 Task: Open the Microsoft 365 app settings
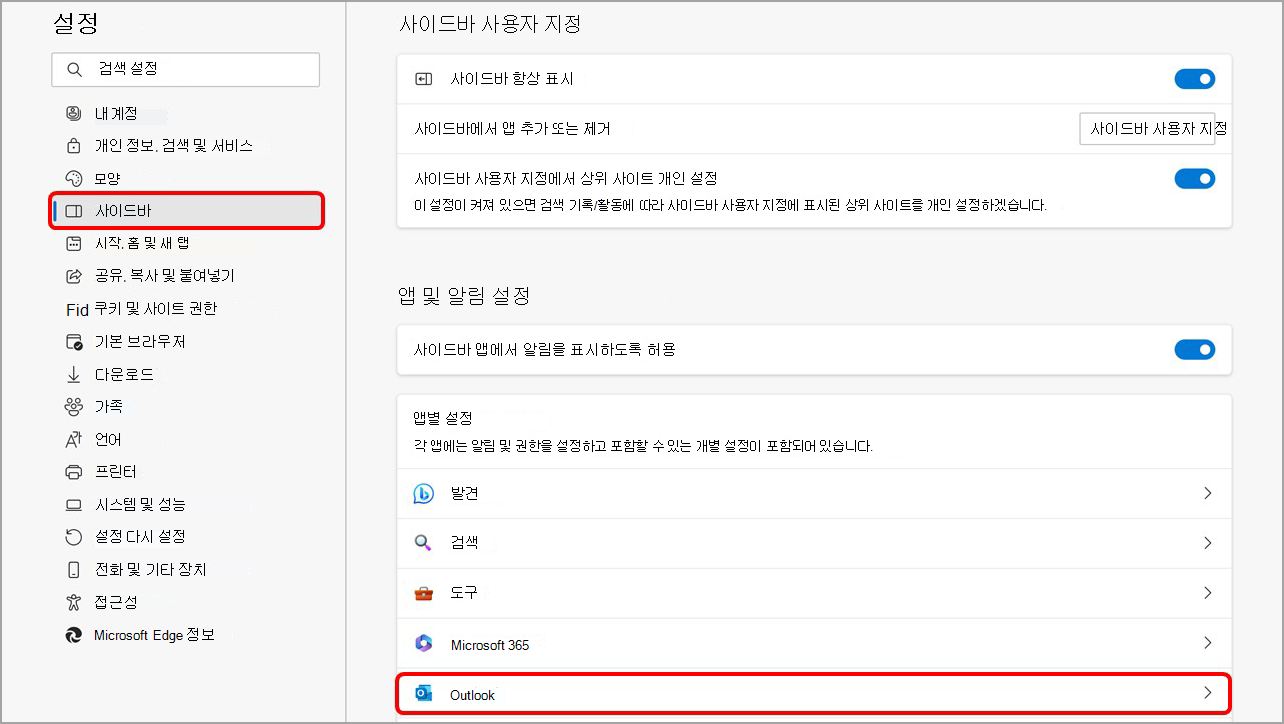[814, 643]
